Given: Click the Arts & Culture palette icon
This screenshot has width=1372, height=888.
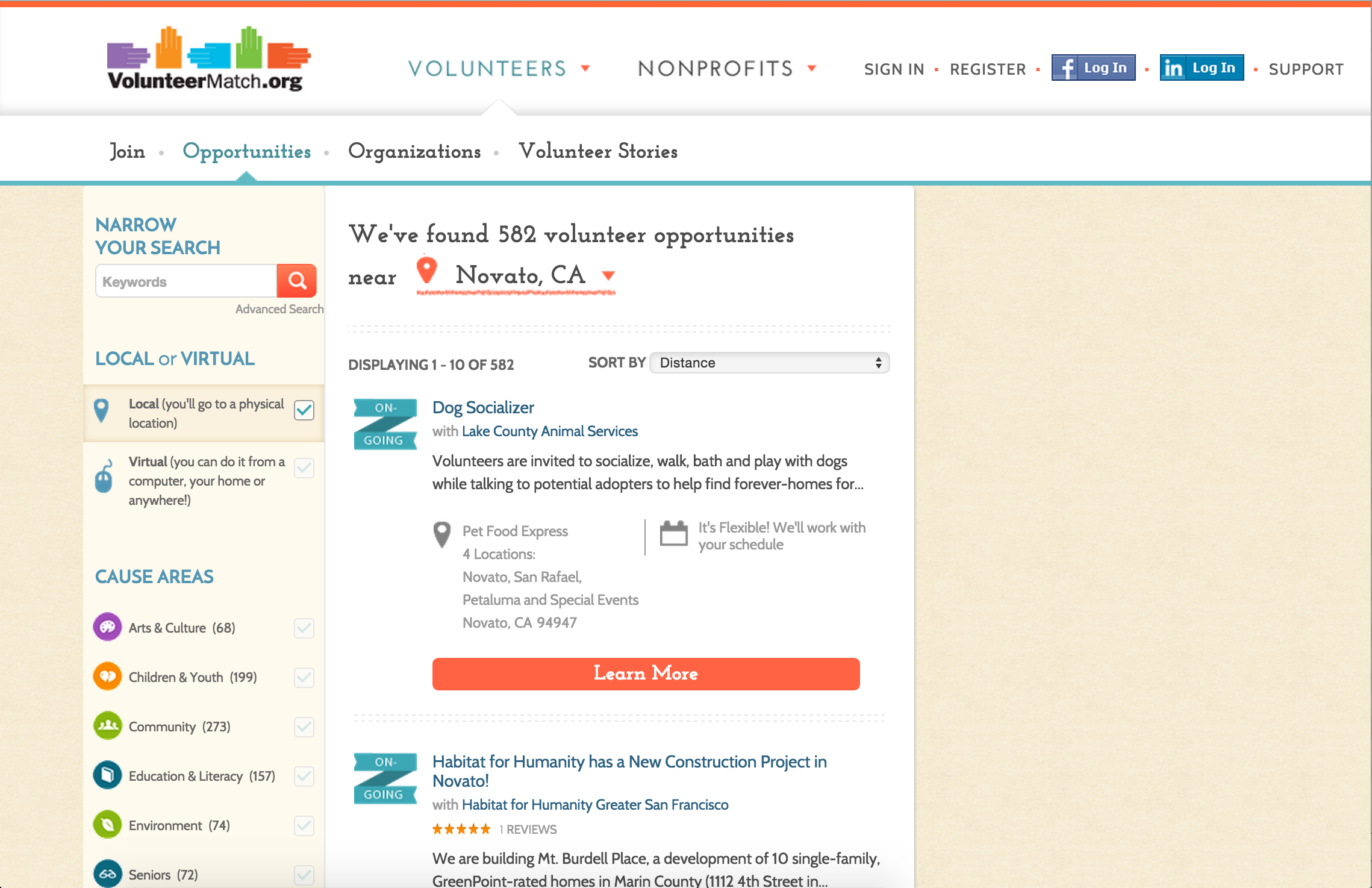Looking at the screenshot, I should 107,627.
